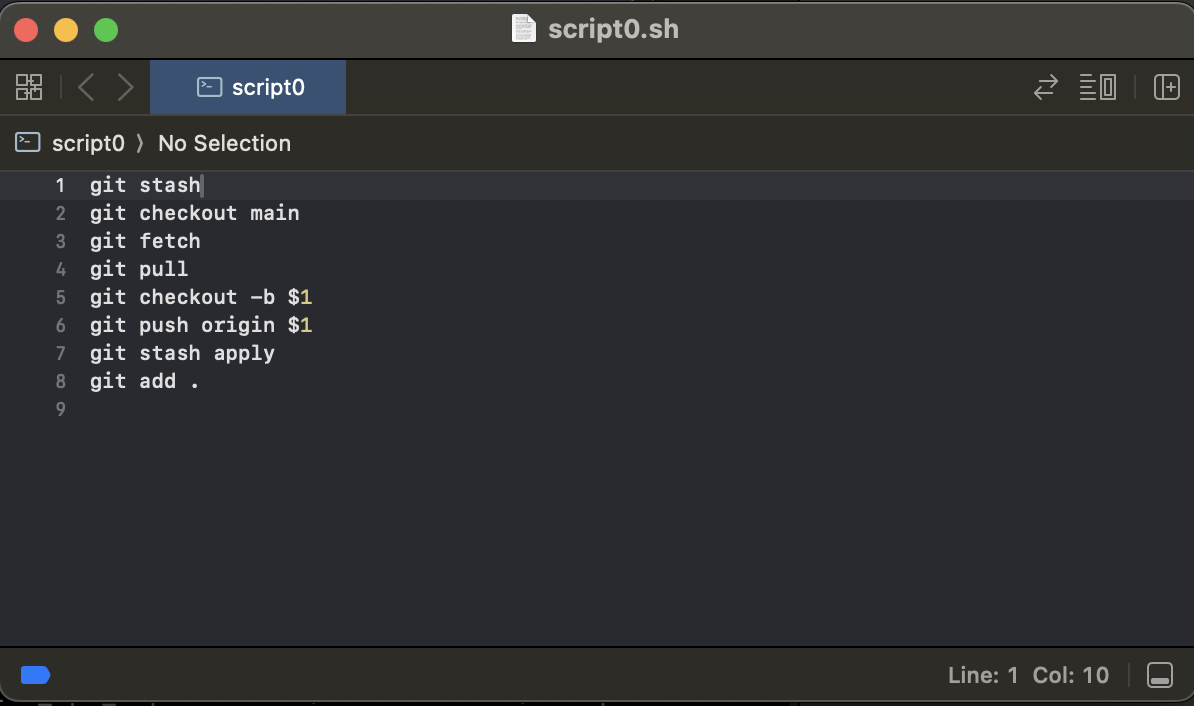The width and height of the screenshot is (1194, 706).
Task: Open the adjust editor options menu
Action: click(x=1097, y=87)
